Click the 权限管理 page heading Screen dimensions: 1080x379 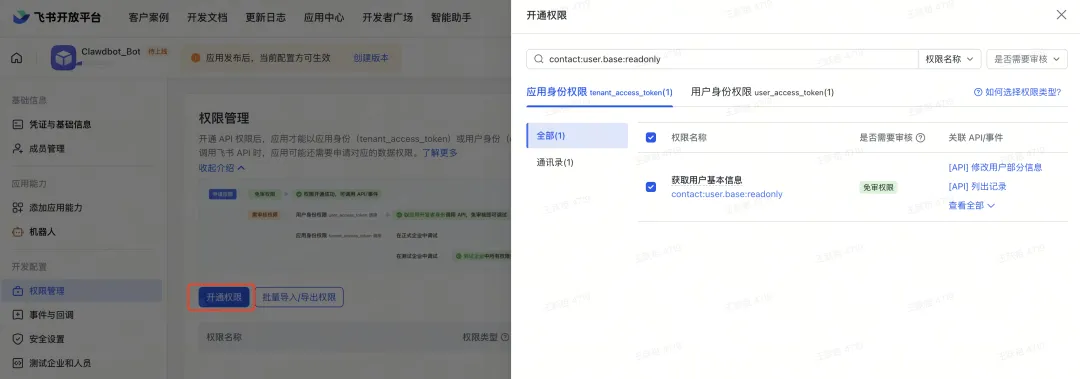point(224,118)
